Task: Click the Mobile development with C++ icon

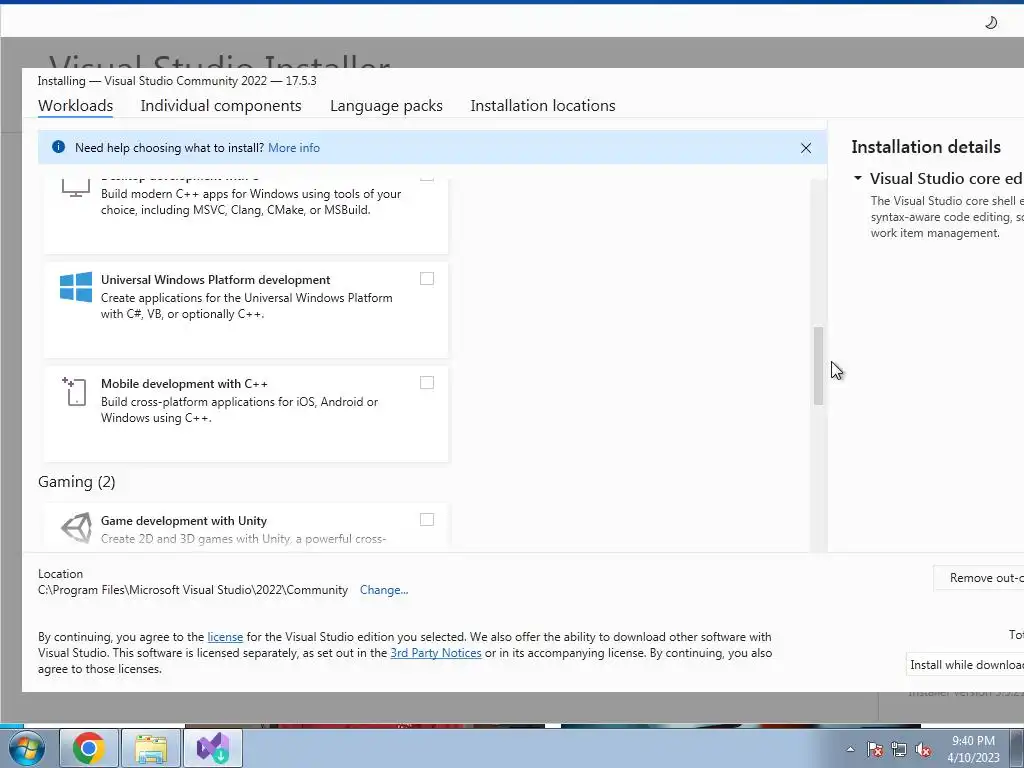Action: (x=74, y=391)
